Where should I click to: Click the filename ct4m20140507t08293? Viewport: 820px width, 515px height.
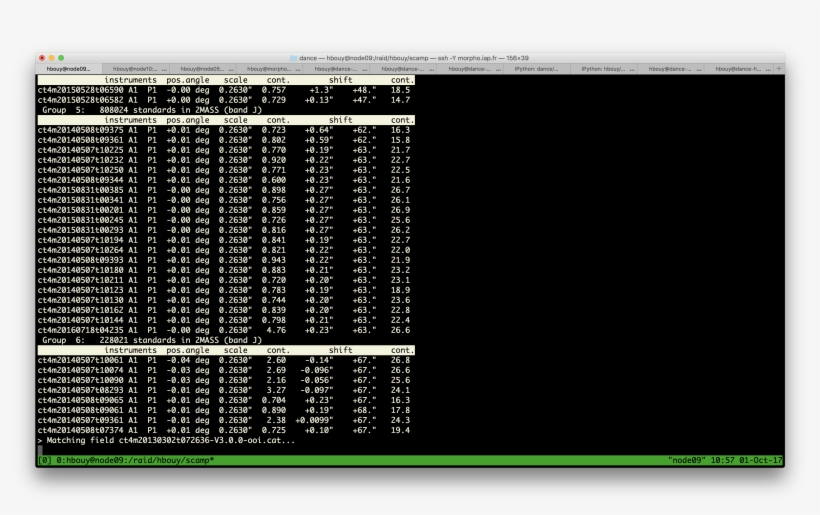click(x=81, y=390)
